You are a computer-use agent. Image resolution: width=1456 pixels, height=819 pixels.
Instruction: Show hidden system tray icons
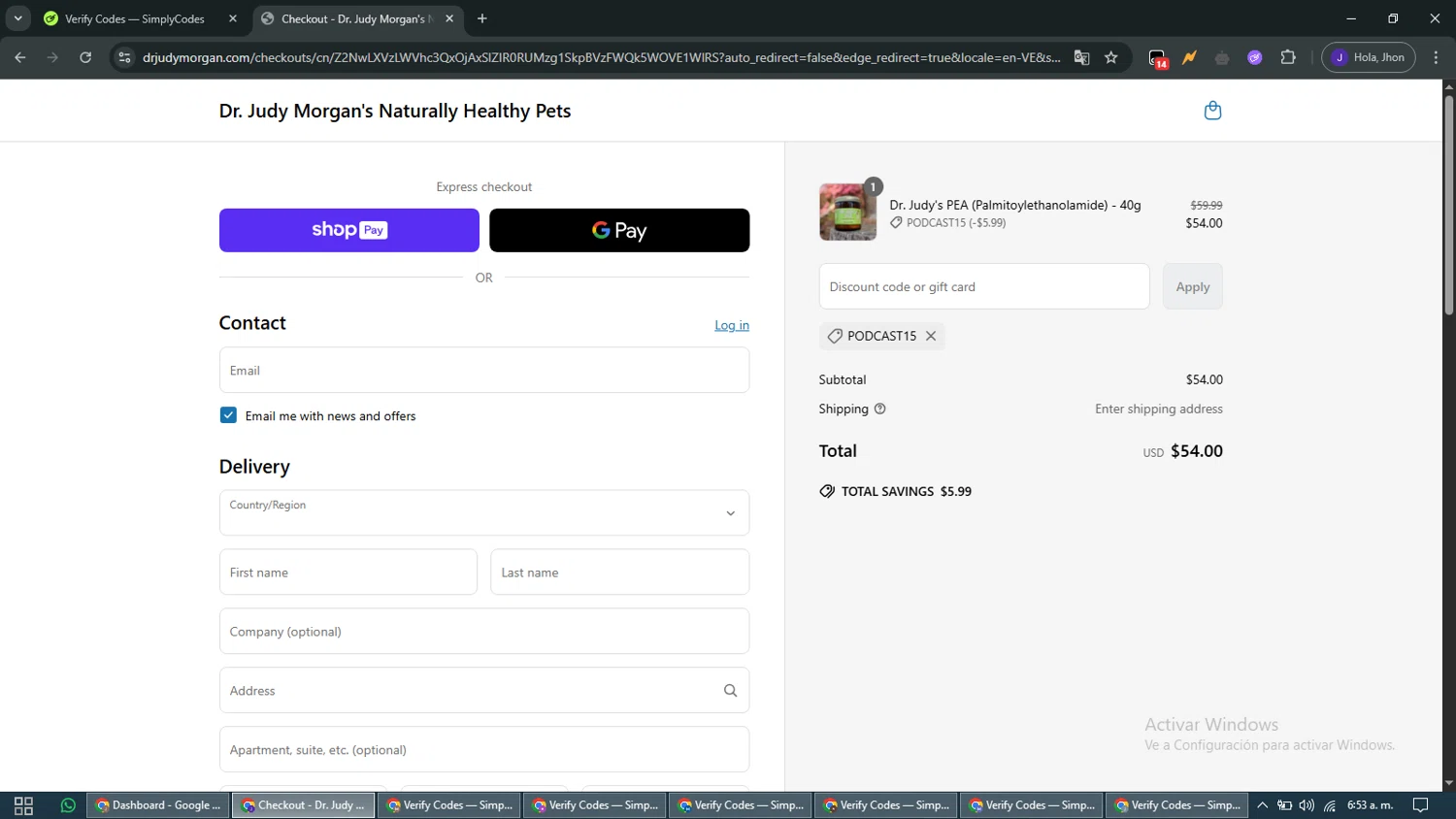pos(1263,805)
